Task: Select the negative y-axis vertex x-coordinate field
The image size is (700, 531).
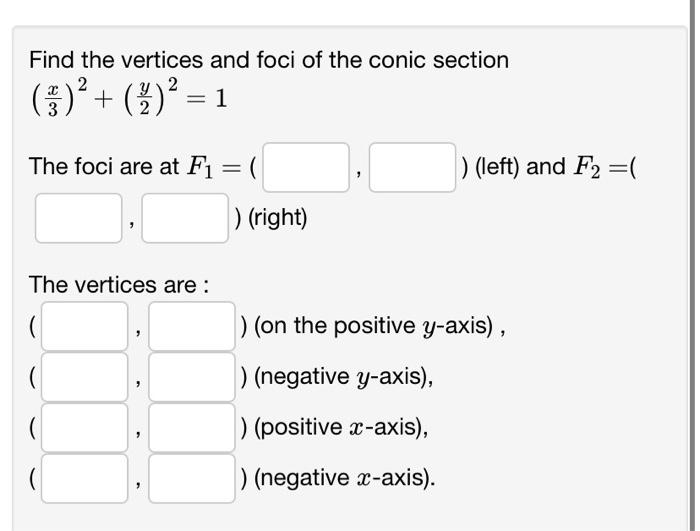Action: (x=84, y=377)
